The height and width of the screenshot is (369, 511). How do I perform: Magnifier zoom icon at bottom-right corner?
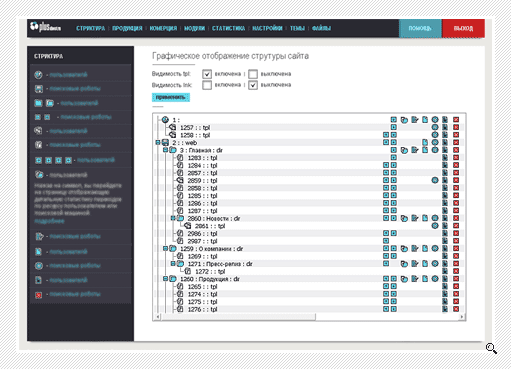tap(491, 348)
